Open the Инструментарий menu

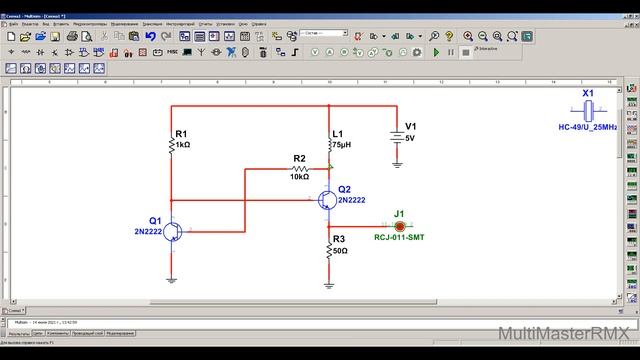[180, 24]
